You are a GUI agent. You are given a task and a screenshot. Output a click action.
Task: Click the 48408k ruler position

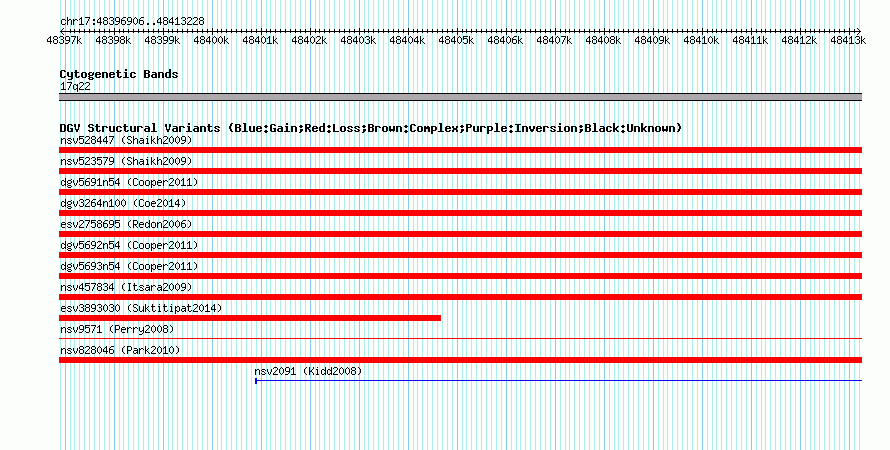tap(603, 40)
